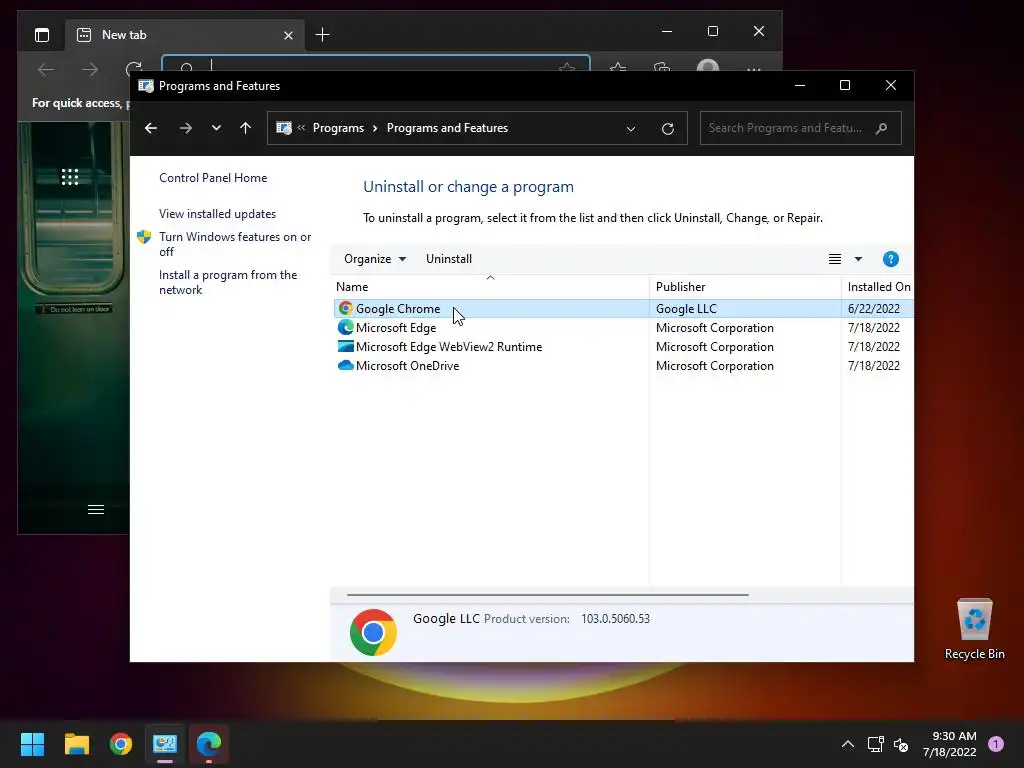Expand the address bar history dropdown
Screen dimensions: 1024x768
pos(631,129)
